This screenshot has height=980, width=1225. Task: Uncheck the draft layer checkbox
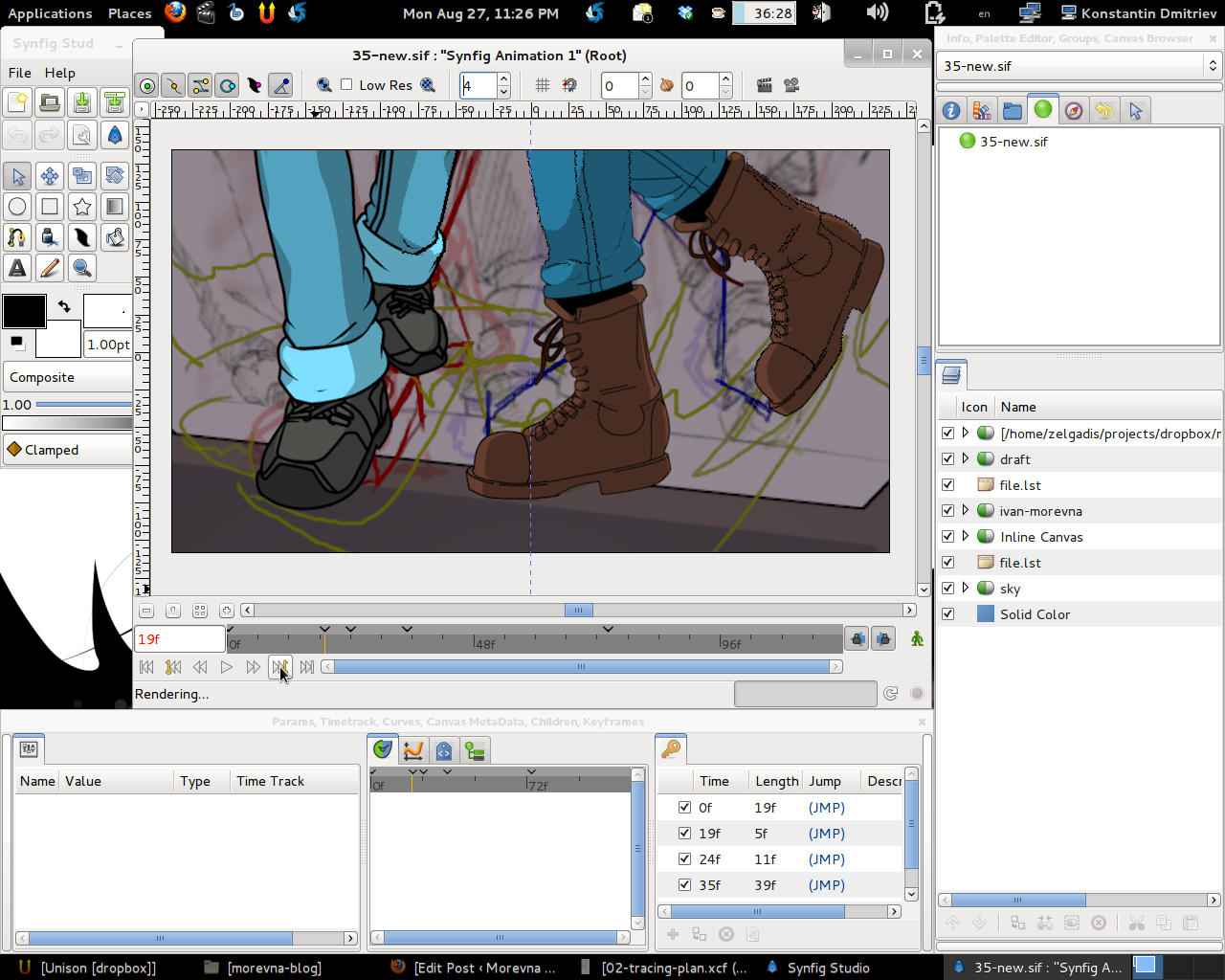click(x=947, y=458)
